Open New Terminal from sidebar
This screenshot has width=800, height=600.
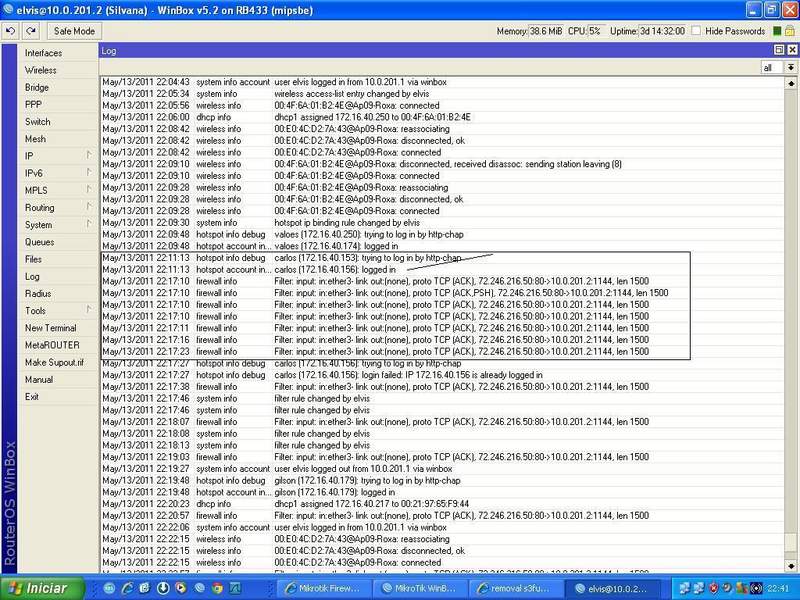(57, 328)
